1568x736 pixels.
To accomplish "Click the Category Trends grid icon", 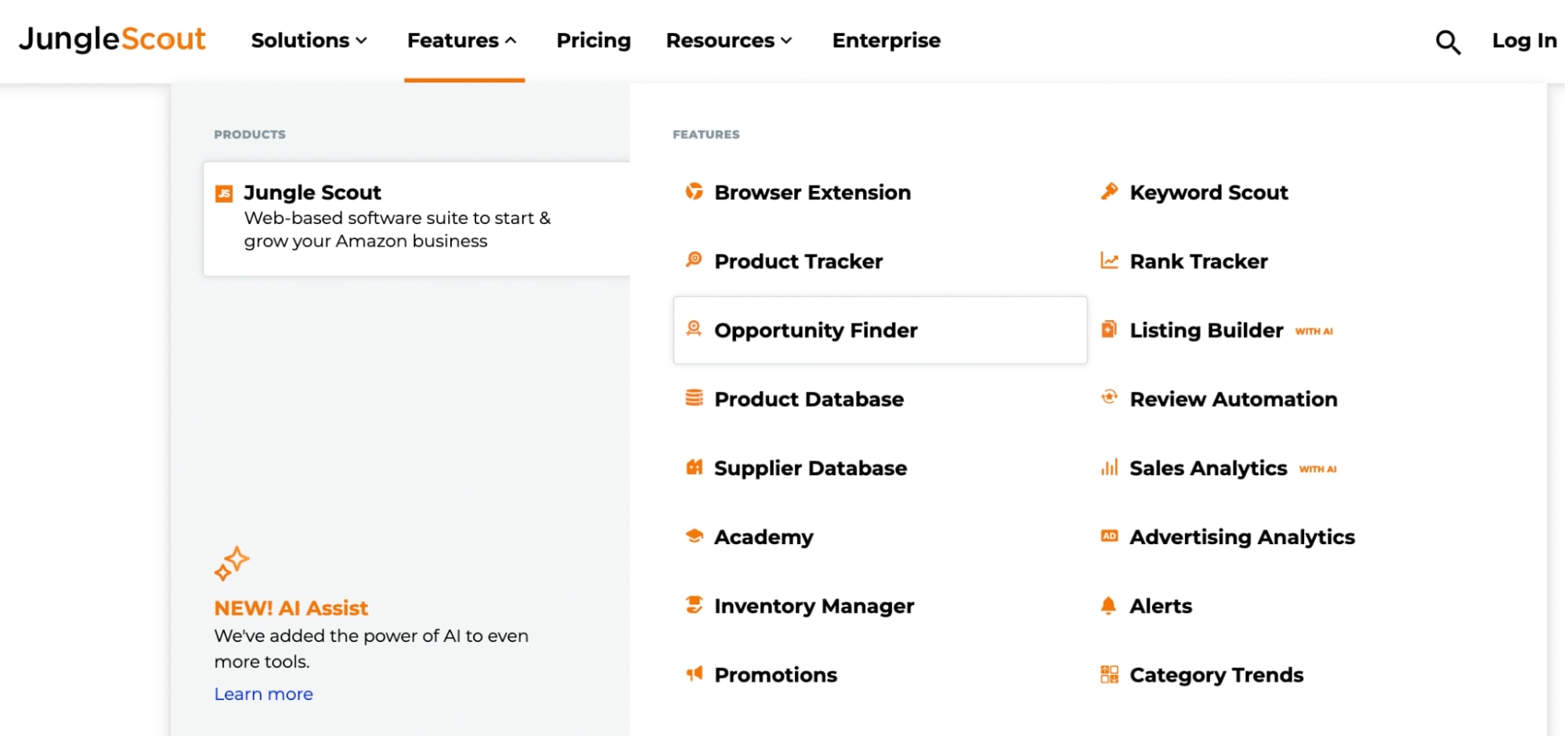I will tap(1109, 674).
